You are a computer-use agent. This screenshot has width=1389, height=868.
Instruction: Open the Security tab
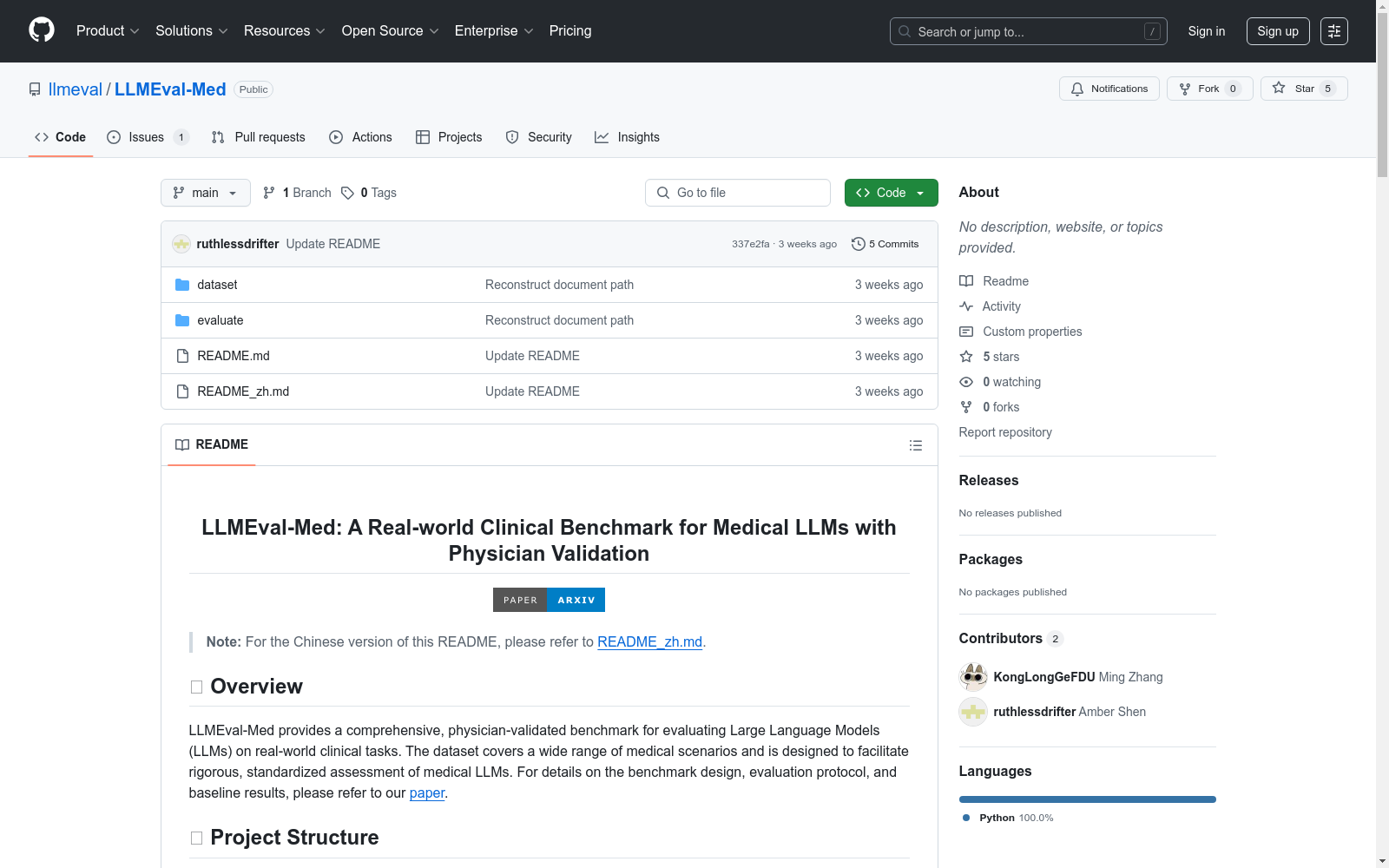click(x=539, y=137)
